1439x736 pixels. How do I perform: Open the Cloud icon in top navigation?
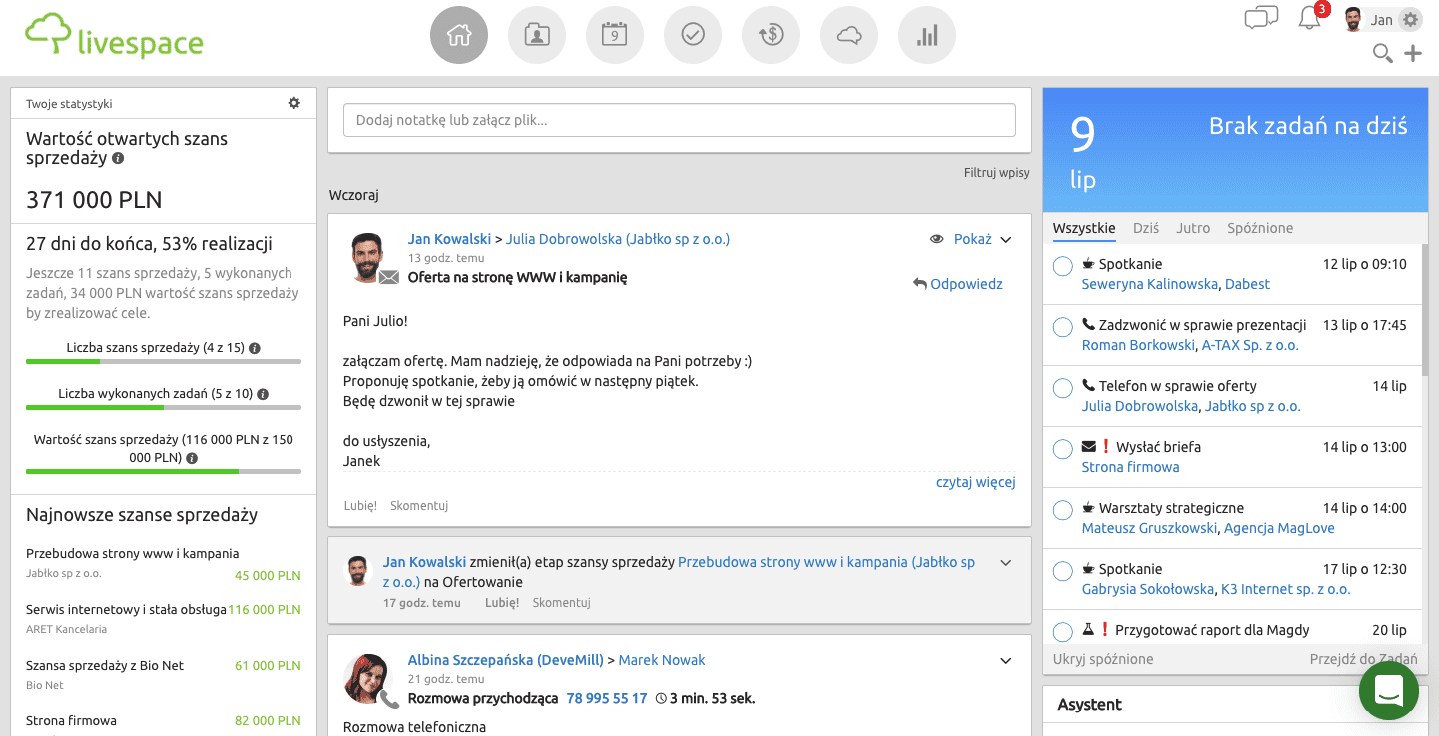point(849,35)
